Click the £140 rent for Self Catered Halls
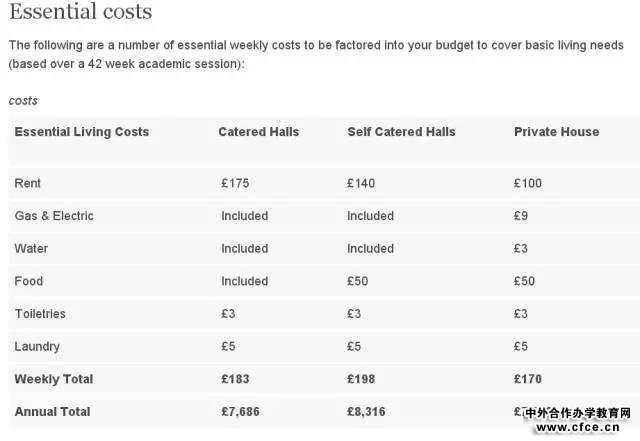Screen dimensions: 640x441 click(361, 183)
